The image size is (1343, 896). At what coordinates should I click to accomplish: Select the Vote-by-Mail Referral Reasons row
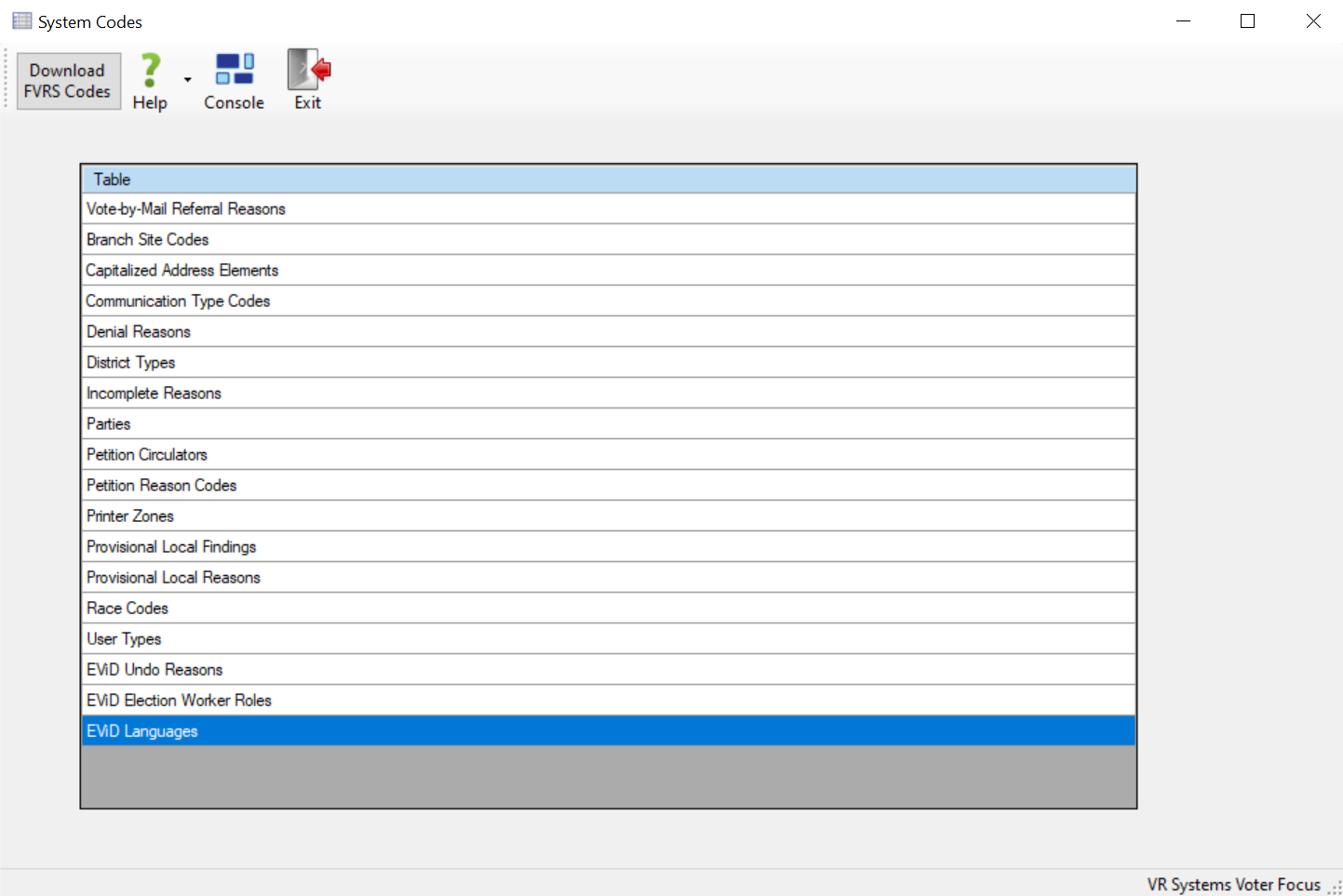pyautogui.click(x=186, y=209)
